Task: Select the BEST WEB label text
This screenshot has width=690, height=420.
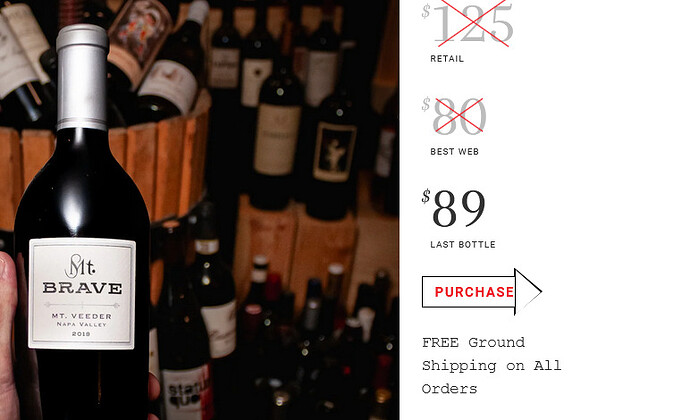Action: click(454, 151)
